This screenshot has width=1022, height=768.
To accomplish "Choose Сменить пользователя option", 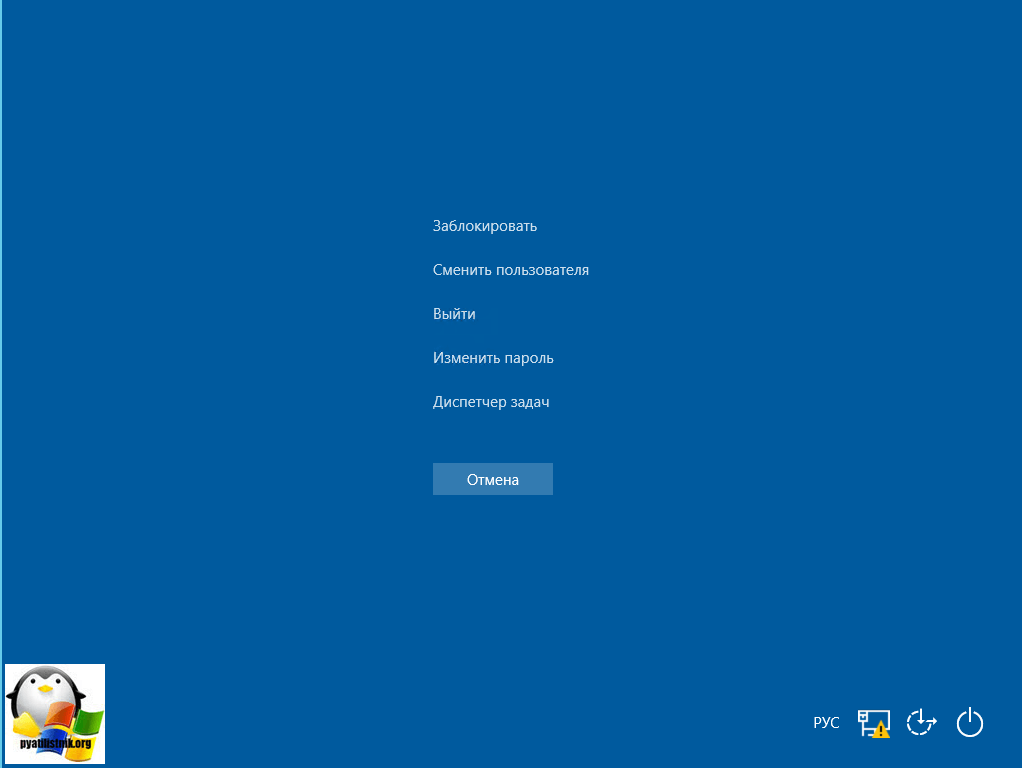I will [x=510, y=270].
